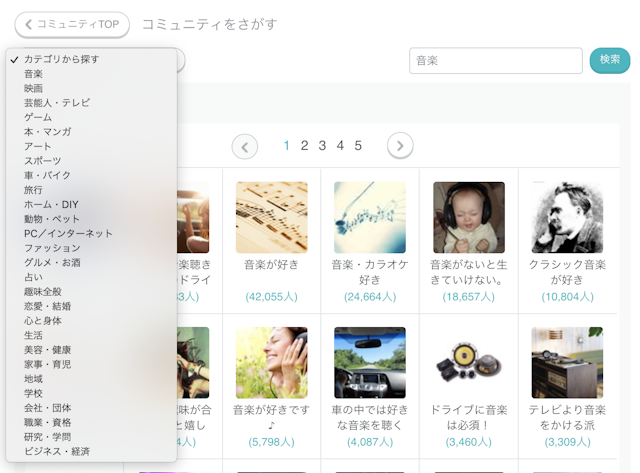Select page 1 in pagination
This screenshot has width=640, height=473.
coord(287,146)
